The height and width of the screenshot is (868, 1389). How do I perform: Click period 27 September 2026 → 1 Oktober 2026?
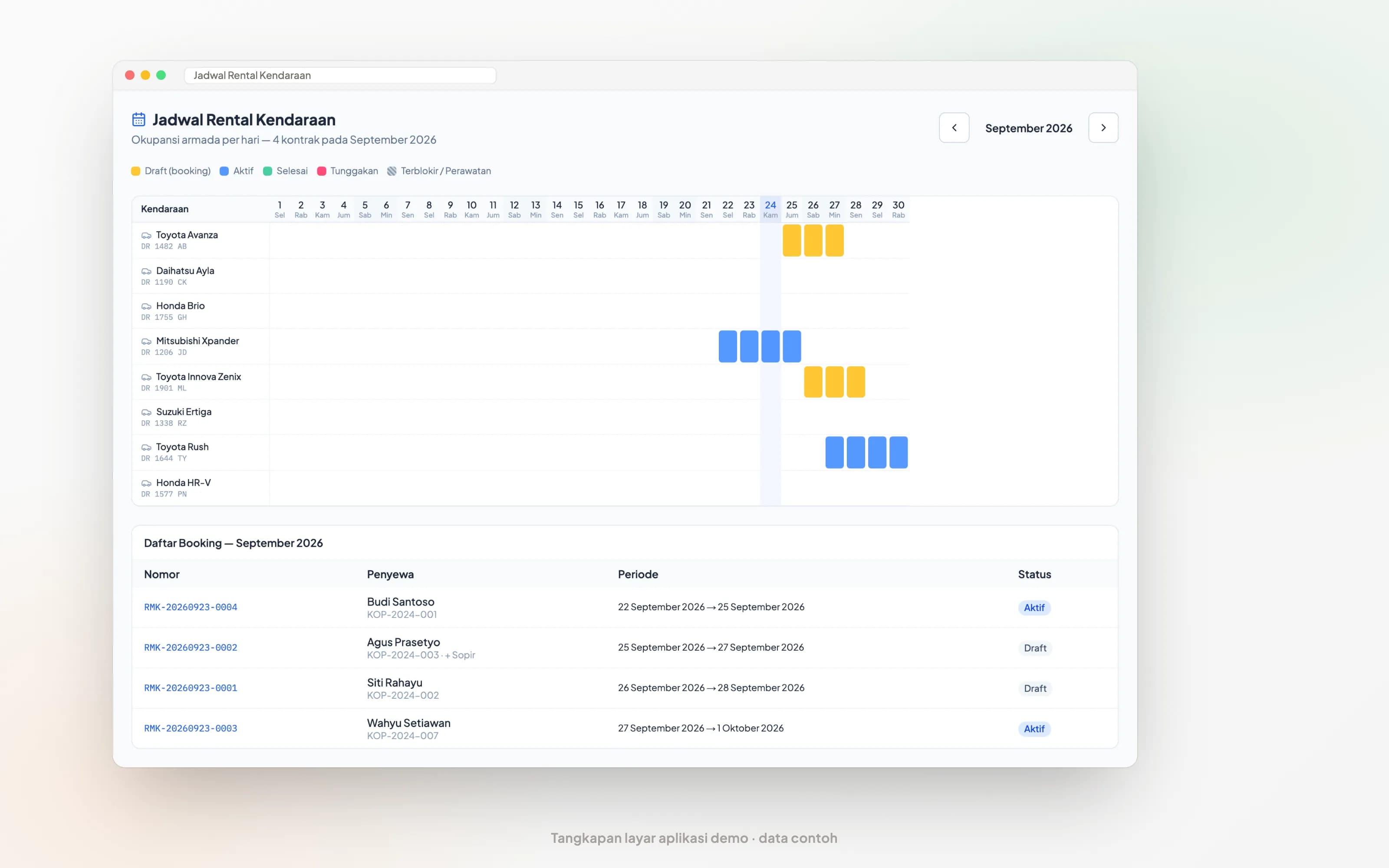tap(700, 728)
